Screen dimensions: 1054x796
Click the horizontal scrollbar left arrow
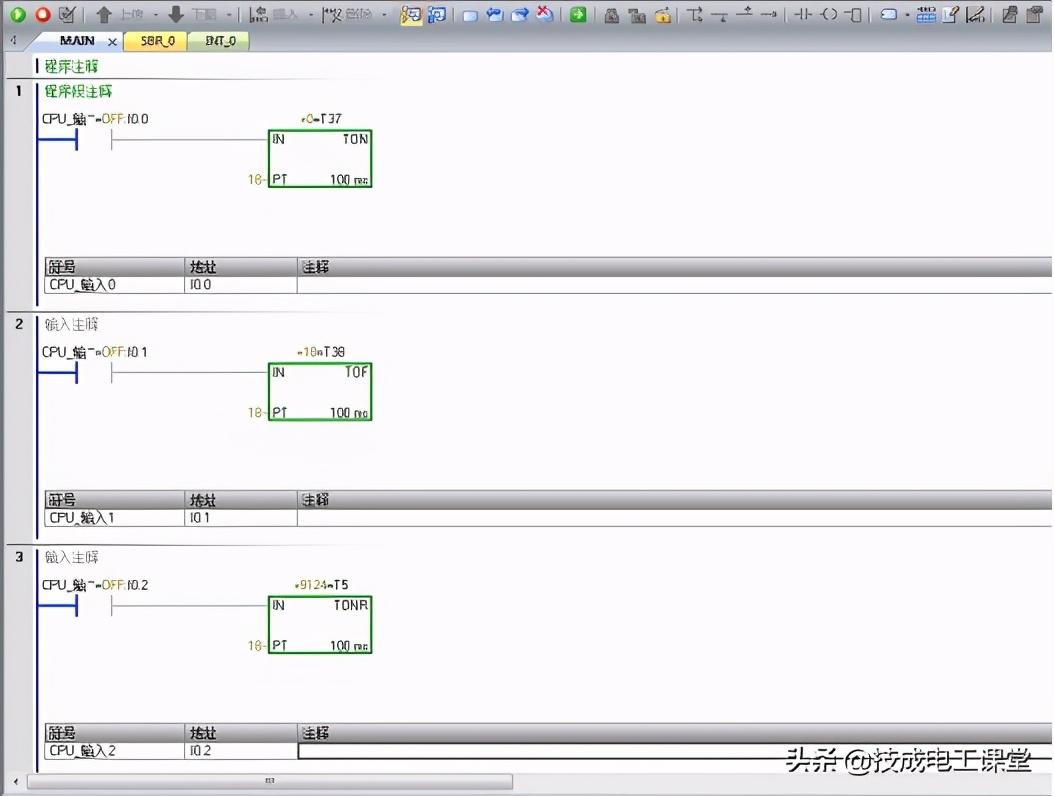pyautogui.click(x=16, y=781)
